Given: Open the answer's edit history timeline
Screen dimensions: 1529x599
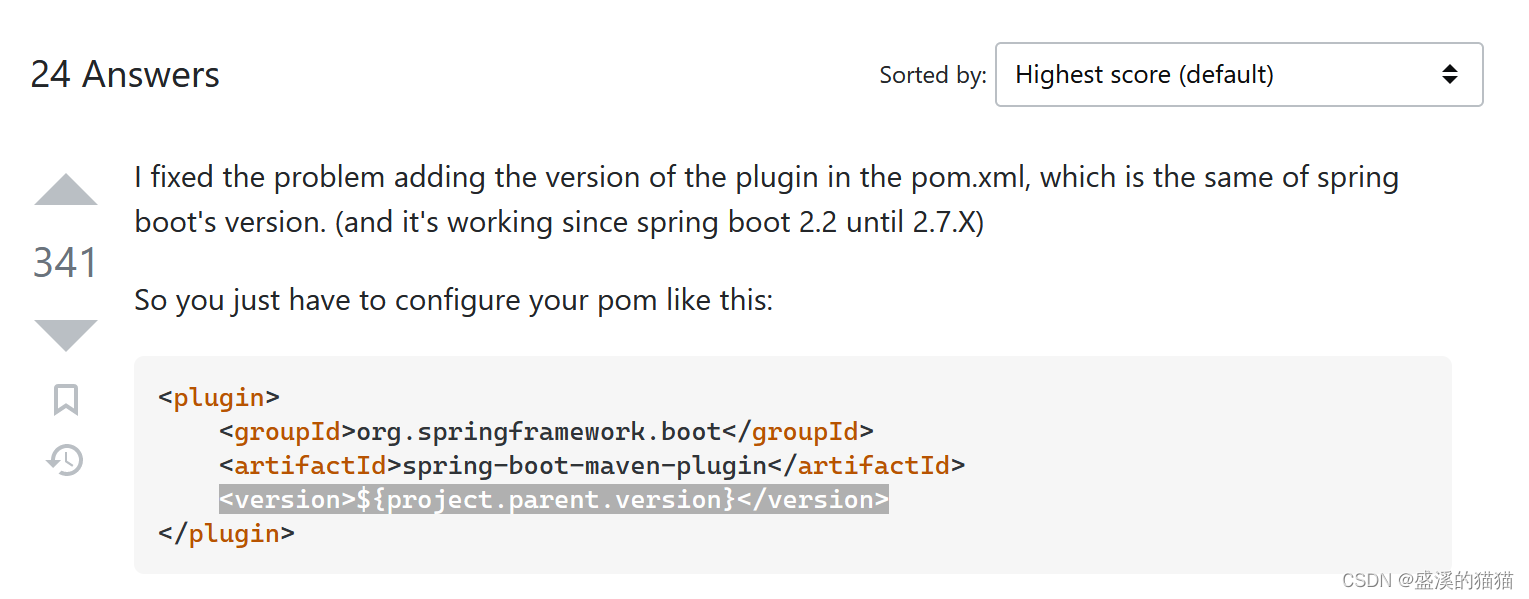Looking at the screenshot, I should (64, 460).
